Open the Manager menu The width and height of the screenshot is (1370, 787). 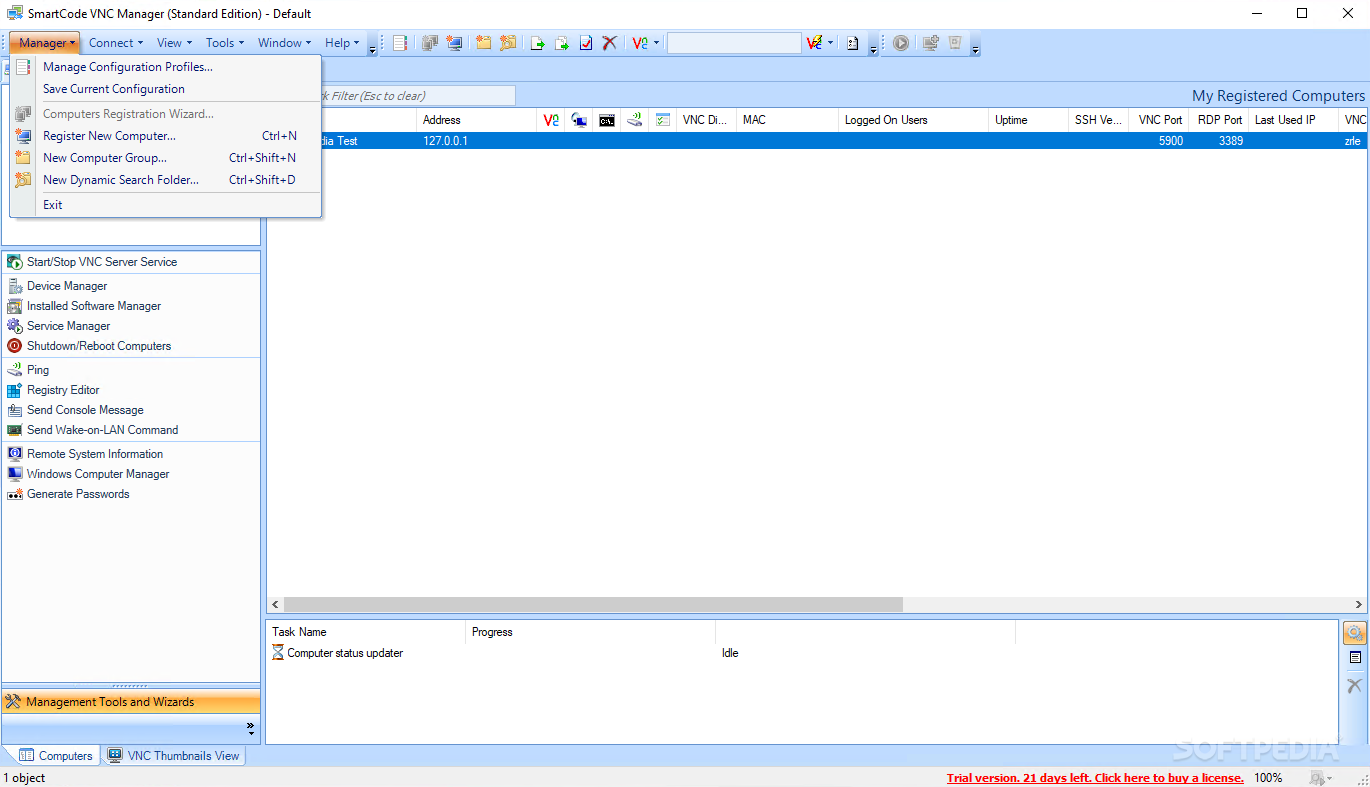tap(45, 43)
